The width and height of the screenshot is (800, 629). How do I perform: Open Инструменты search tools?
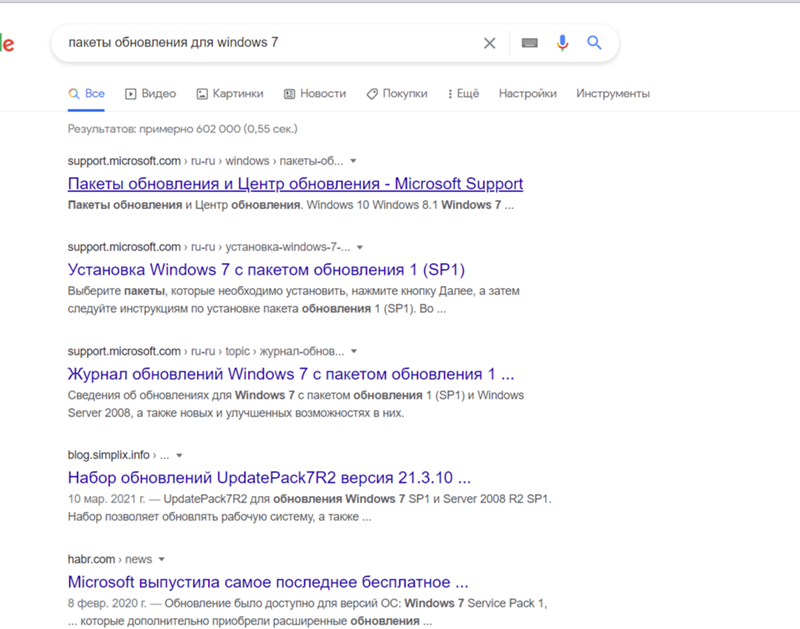[613, 94]
